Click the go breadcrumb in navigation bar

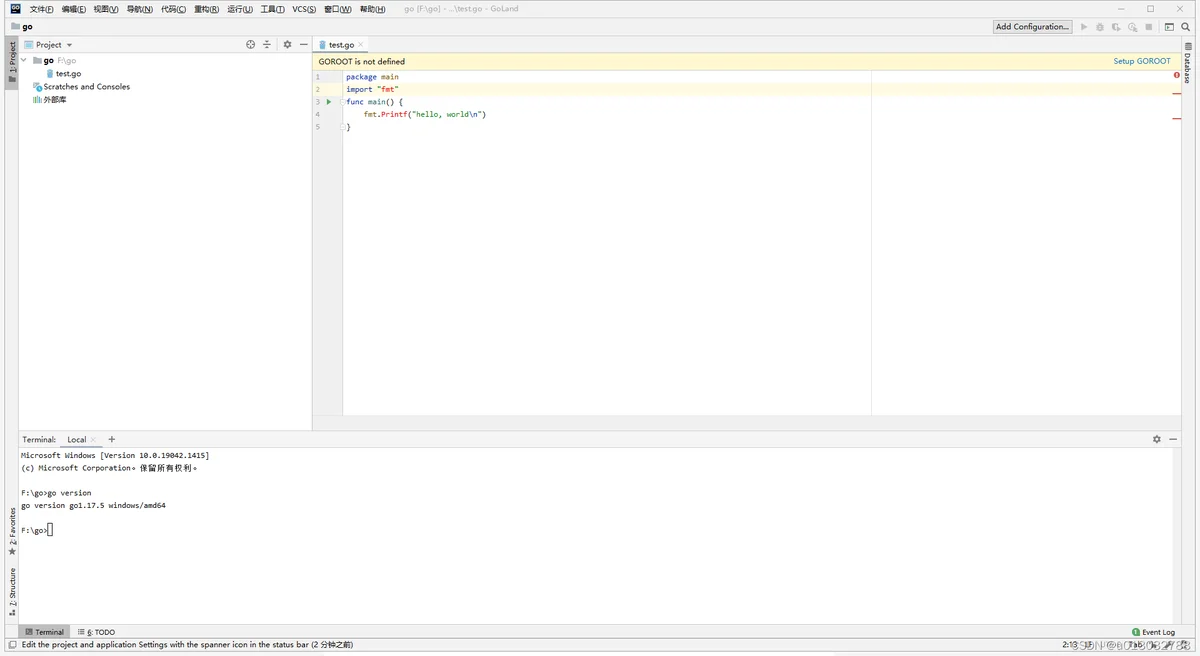tap(22, 27)
